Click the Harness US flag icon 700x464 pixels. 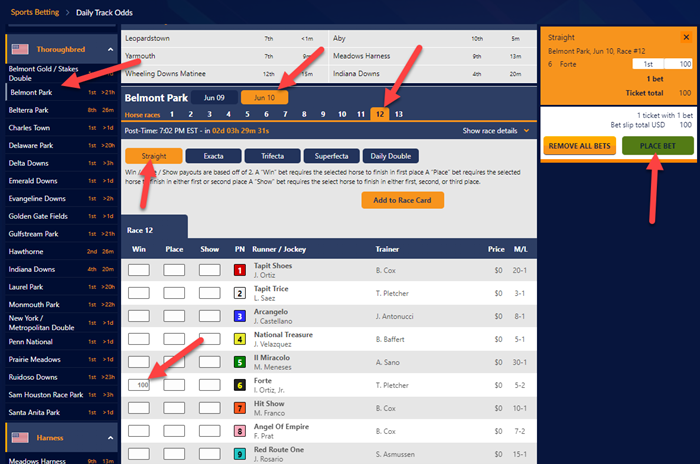point(20,438)
